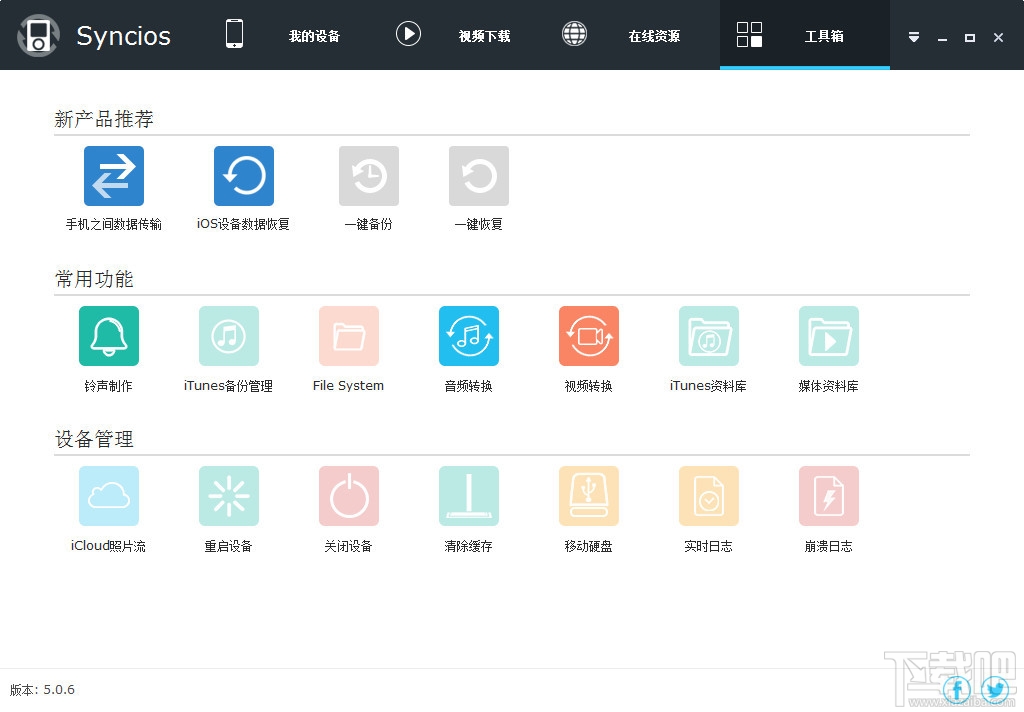The height and width of the screenshot is (712, 1024).
Task: Open the File System tool
Action: (349, 336)
